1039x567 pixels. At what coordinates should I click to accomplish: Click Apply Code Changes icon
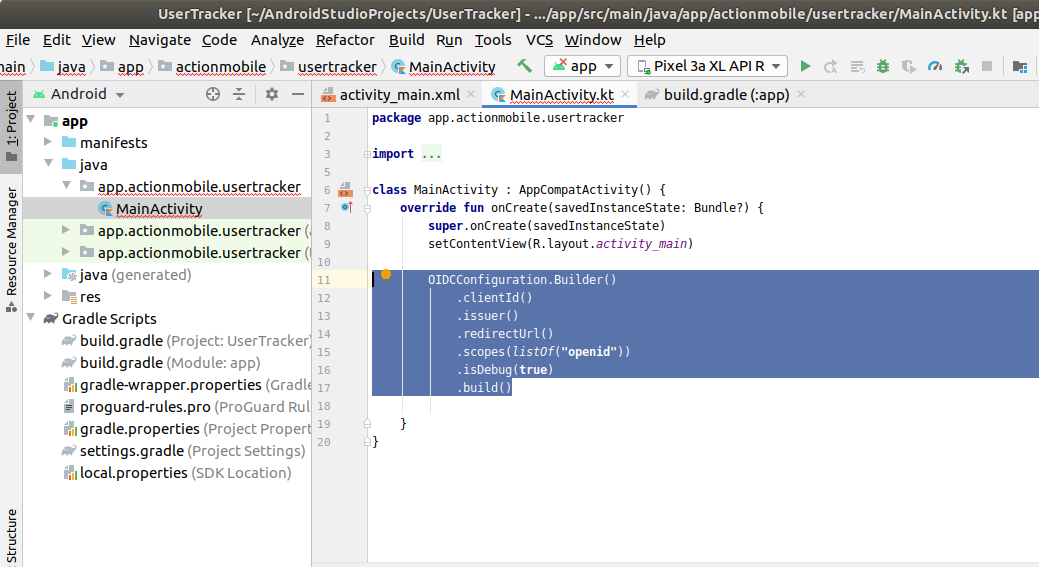(857, 66)
